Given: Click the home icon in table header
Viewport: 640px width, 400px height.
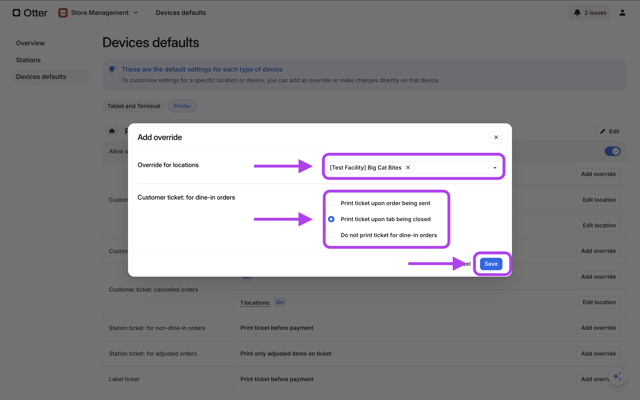Looking at the screenshot, I should point(112,131).
